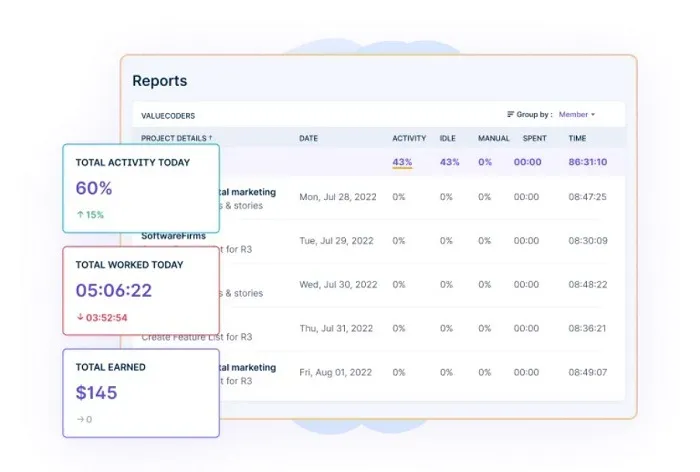The width and height of the screenshot is (700, 472).
Task: Click the red 03:52:54 decrease indicator
Action: 102,317
